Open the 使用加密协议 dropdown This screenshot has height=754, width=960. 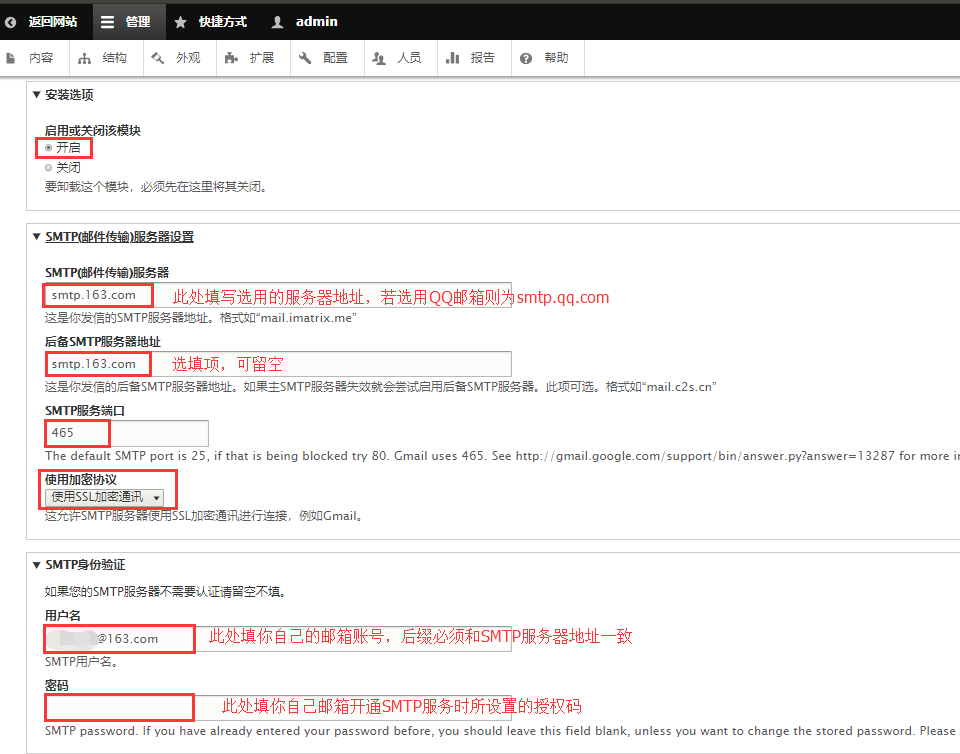click(106, 497)
